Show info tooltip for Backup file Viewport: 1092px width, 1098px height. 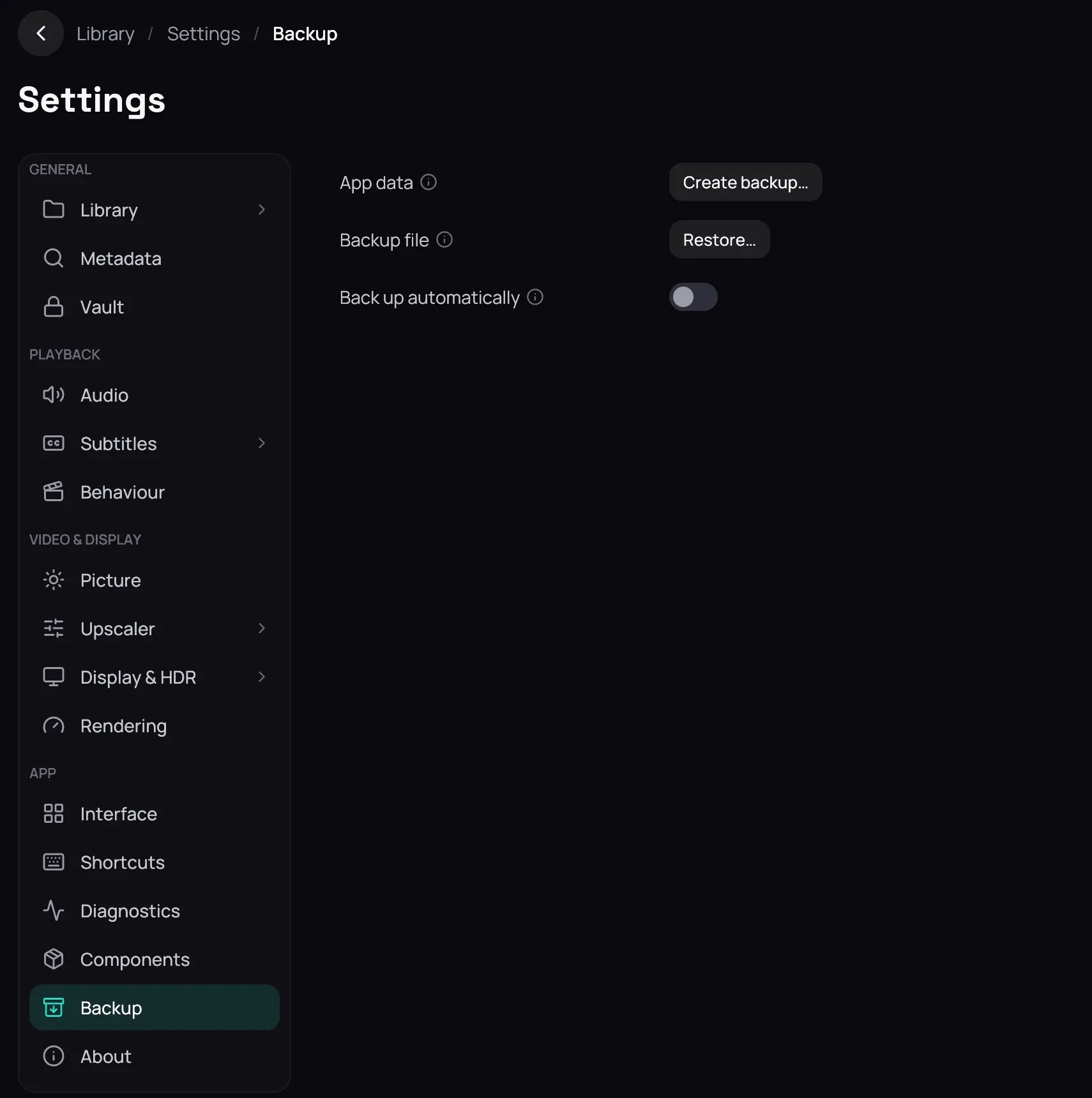(444, 240)
